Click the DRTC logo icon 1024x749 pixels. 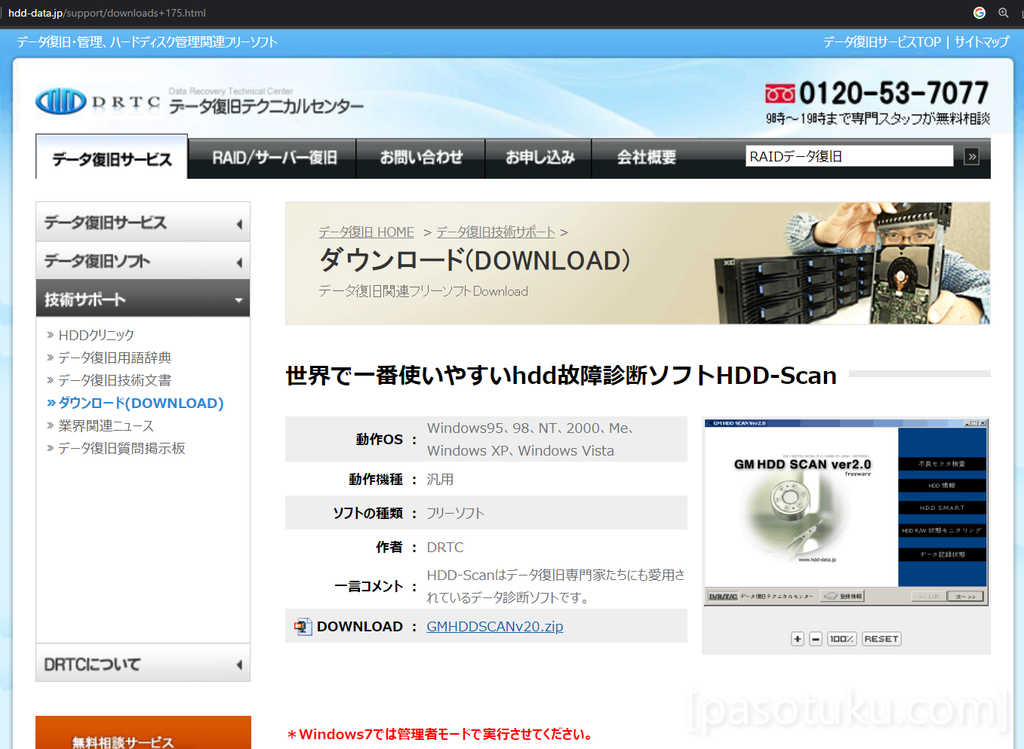(61, 101)
